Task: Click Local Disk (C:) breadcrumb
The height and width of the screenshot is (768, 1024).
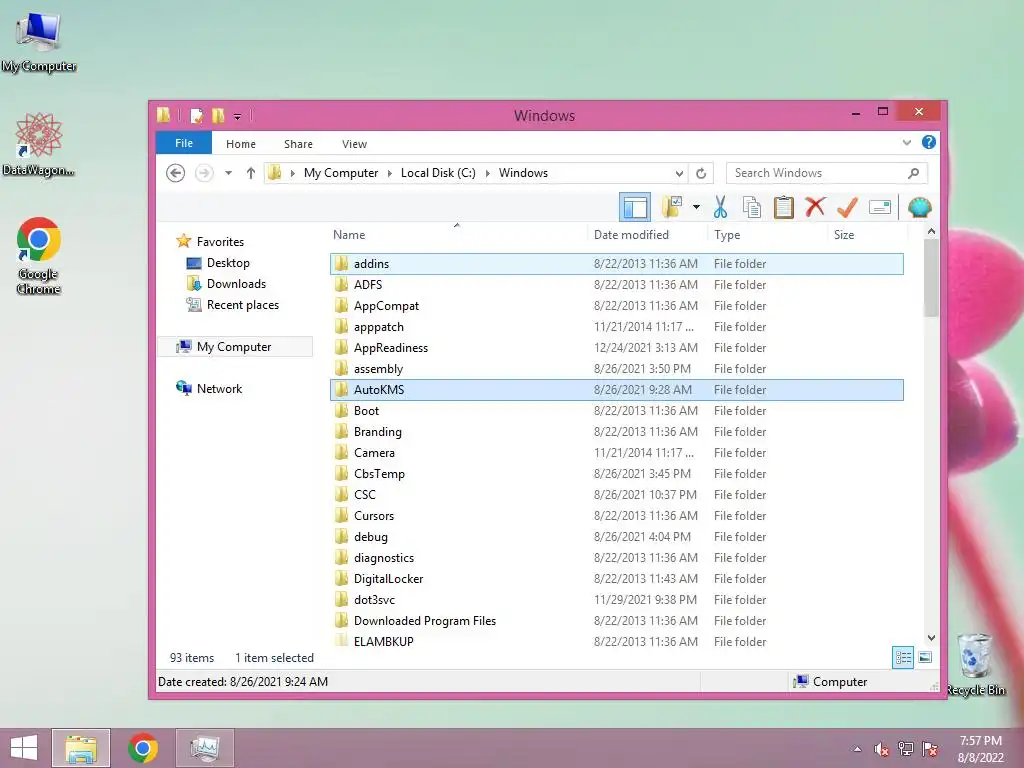Action: click(x=438, y=173)
